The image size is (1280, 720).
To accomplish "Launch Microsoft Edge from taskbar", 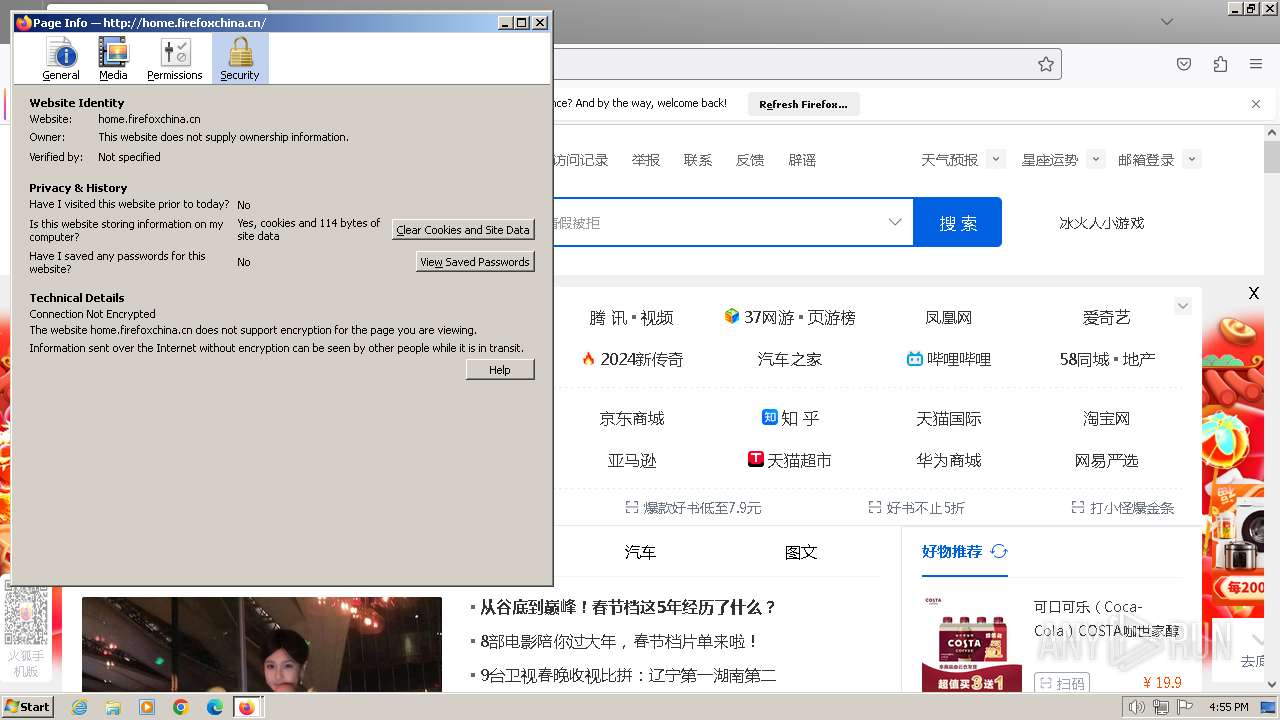I will (x=215, y=707).
